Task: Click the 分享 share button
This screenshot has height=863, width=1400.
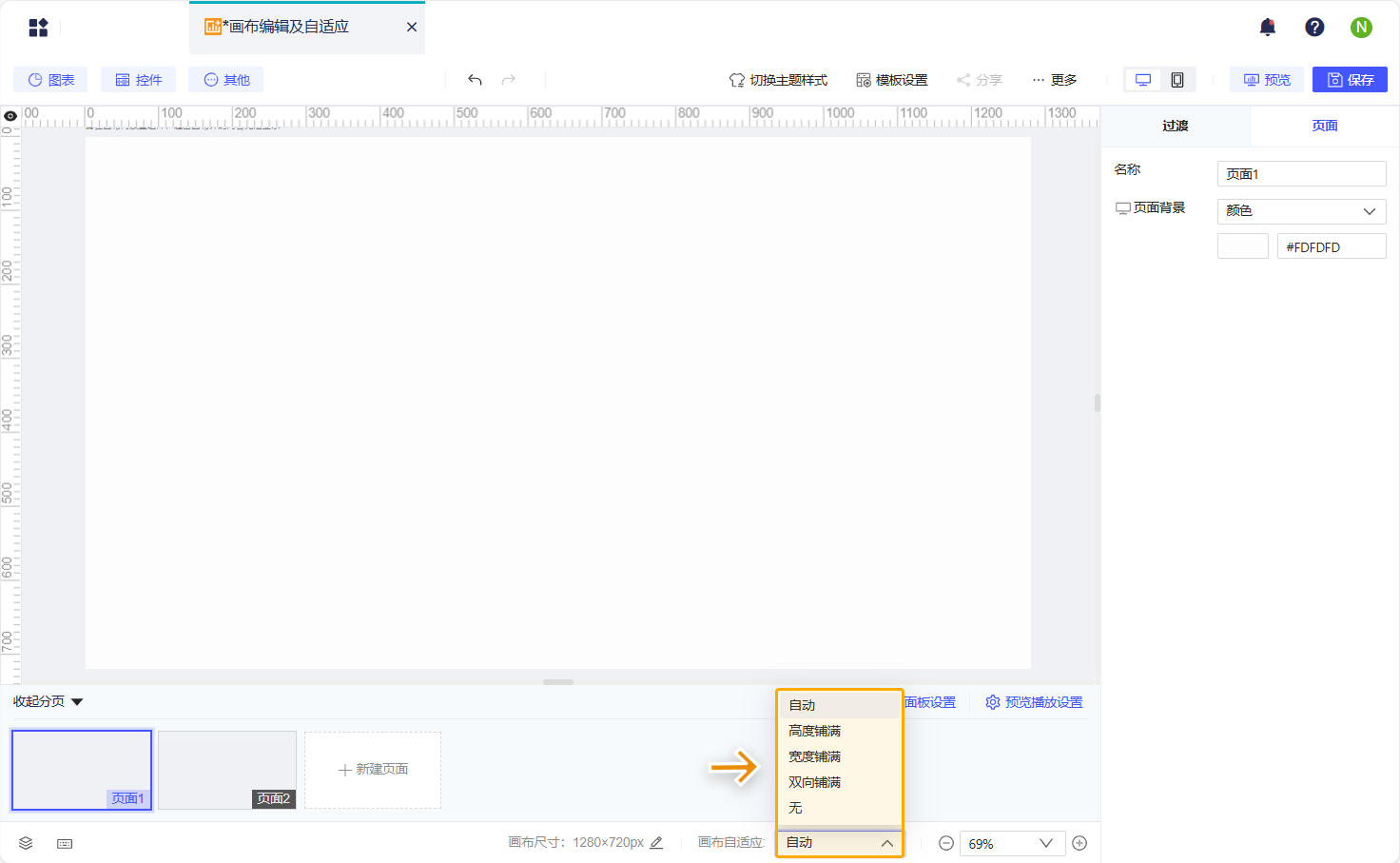Action: click(980, 80)
